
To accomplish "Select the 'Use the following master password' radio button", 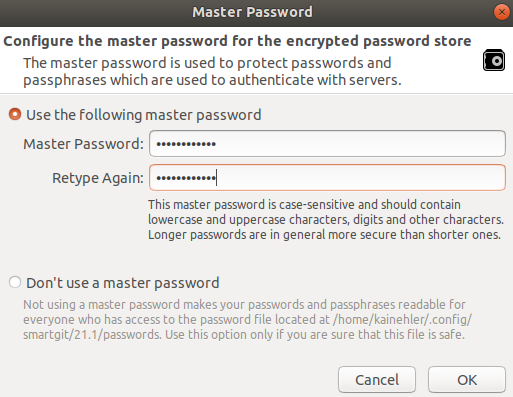I will pyautogui.click(x=15, y=114).
